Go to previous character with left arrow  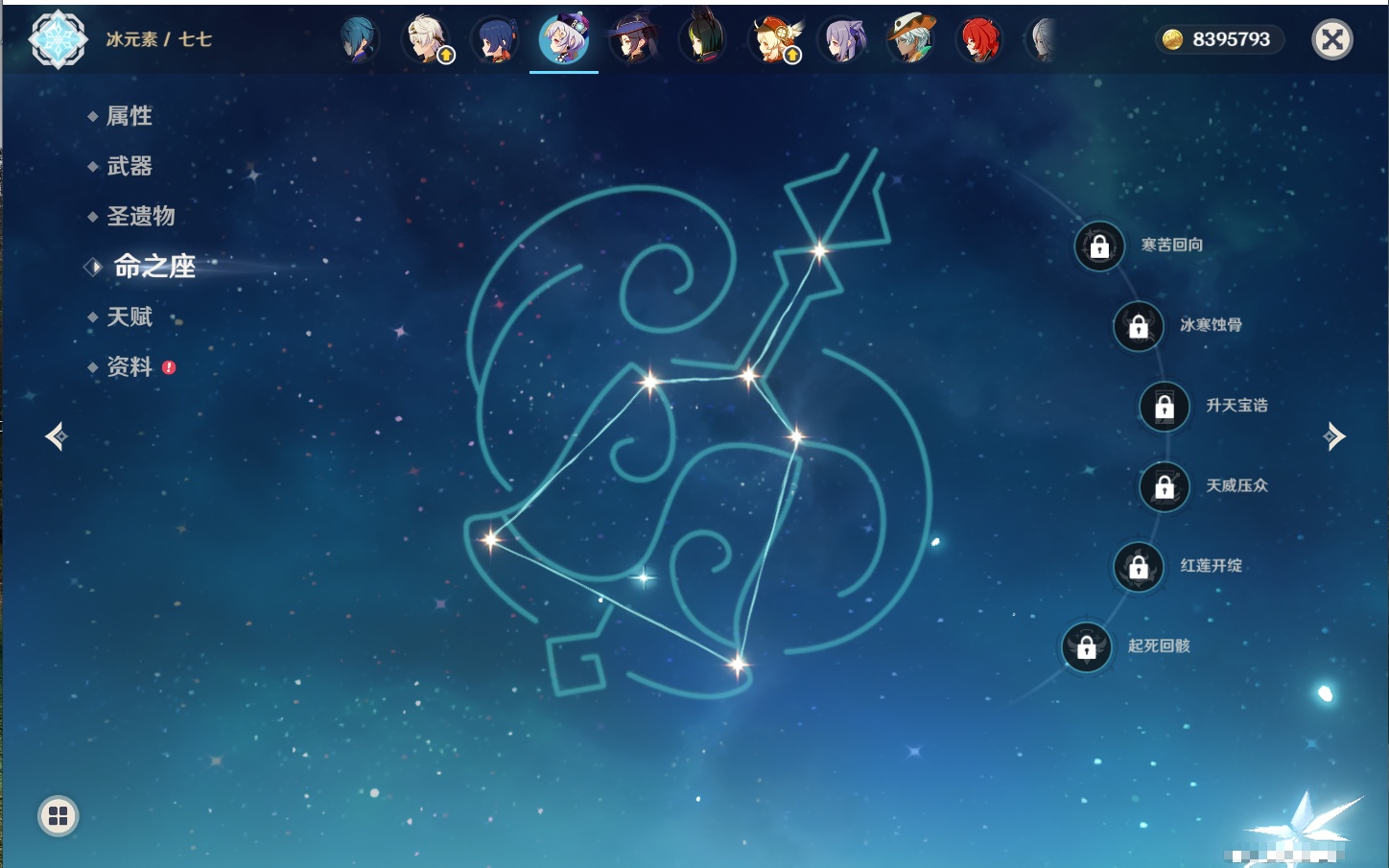(56, 436)
